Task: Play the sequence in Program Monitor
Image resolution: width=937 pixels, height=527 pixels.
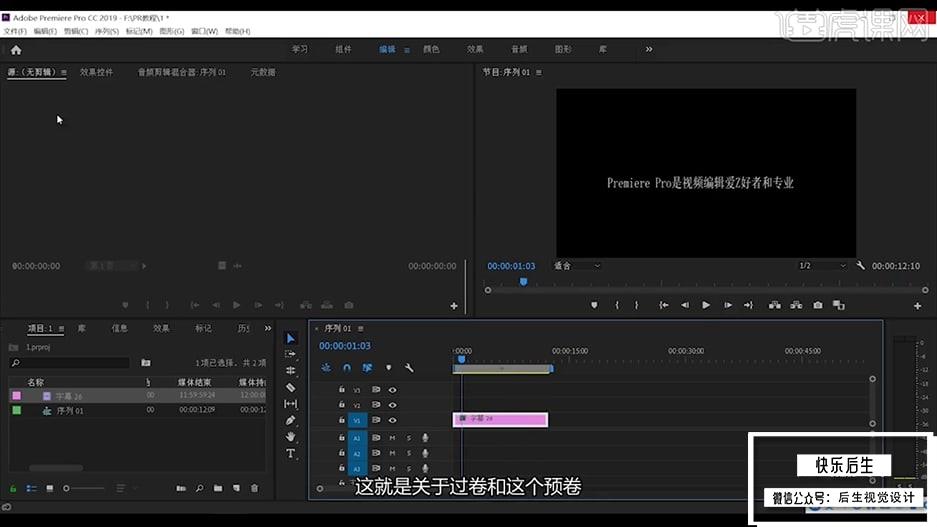Action: point(706,305)
